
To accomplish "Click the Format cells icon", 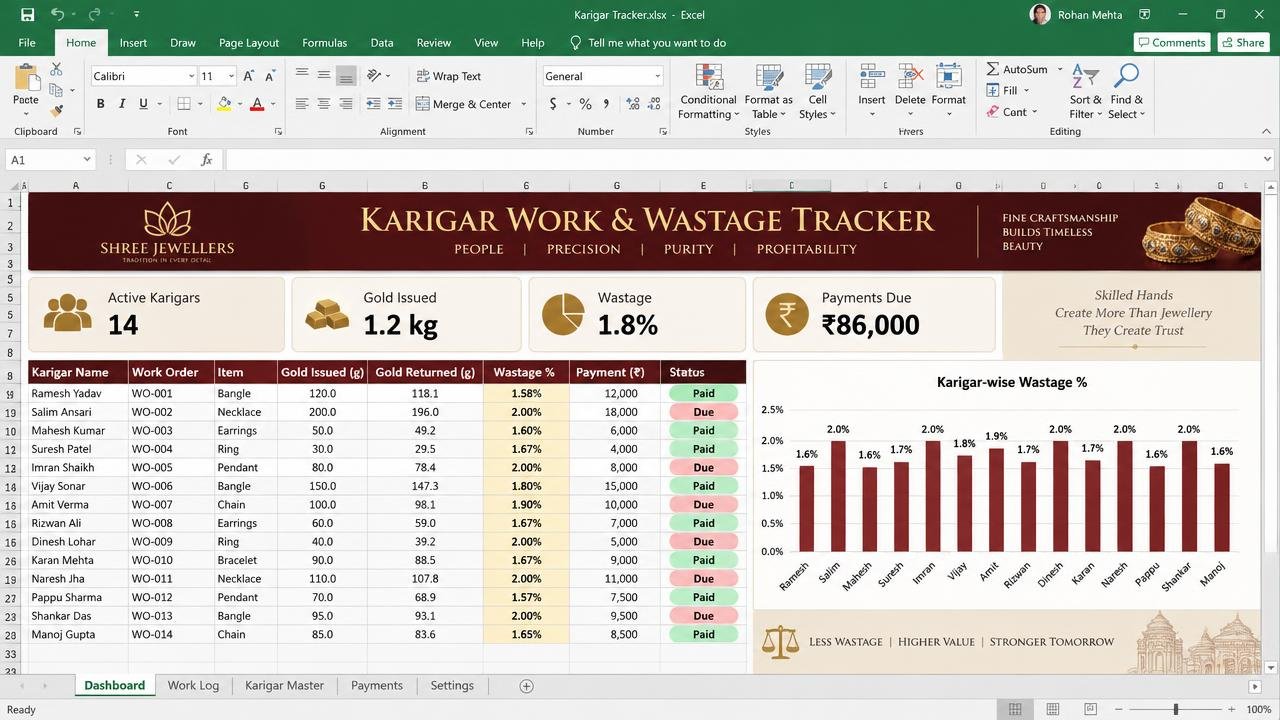I will tap(948, 78).
